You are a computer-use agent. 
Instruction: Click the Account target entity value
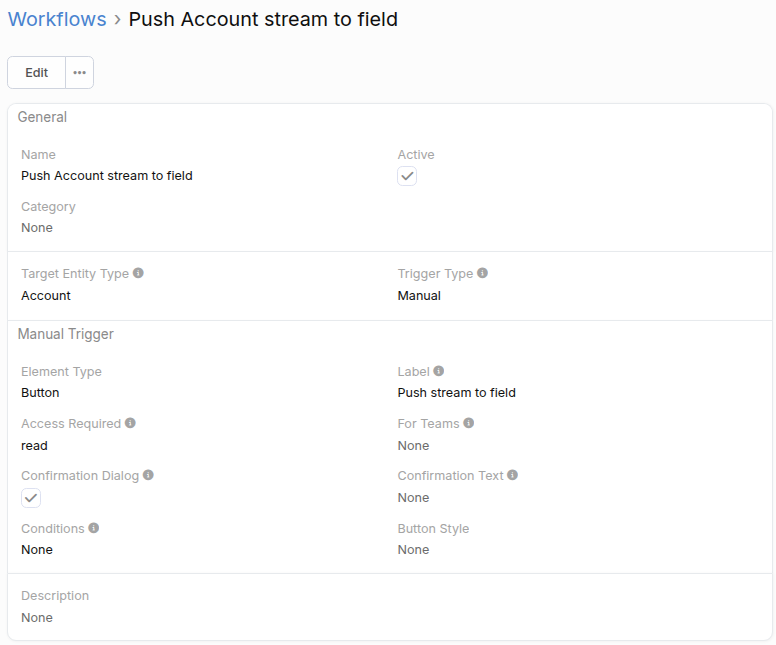(46, 296)
